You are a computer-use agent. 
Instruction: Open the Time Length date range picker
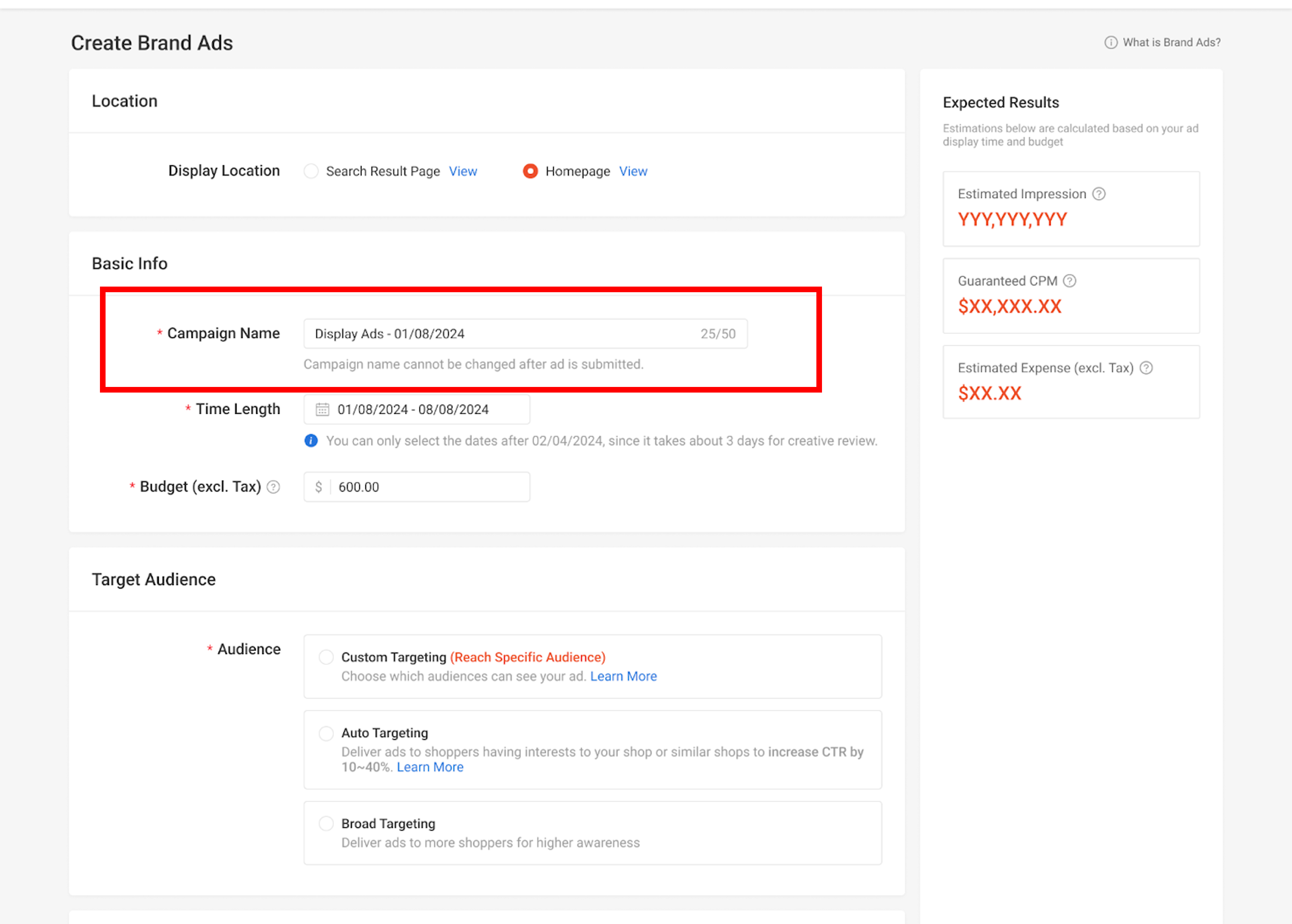[415, 409]
